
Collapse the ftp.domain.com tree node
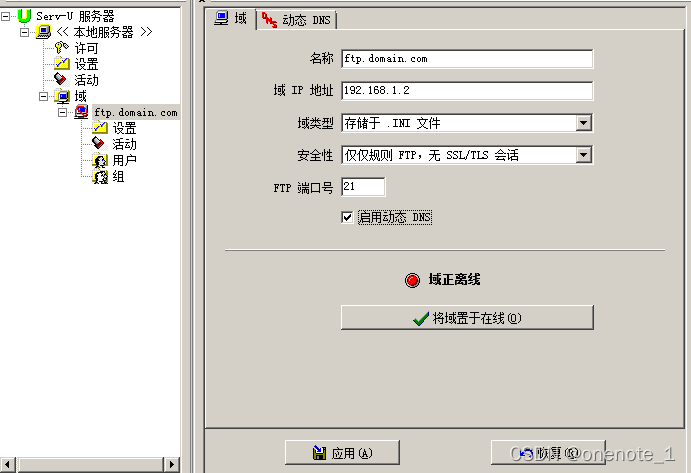pyautogui.click(x=63, y=112)
